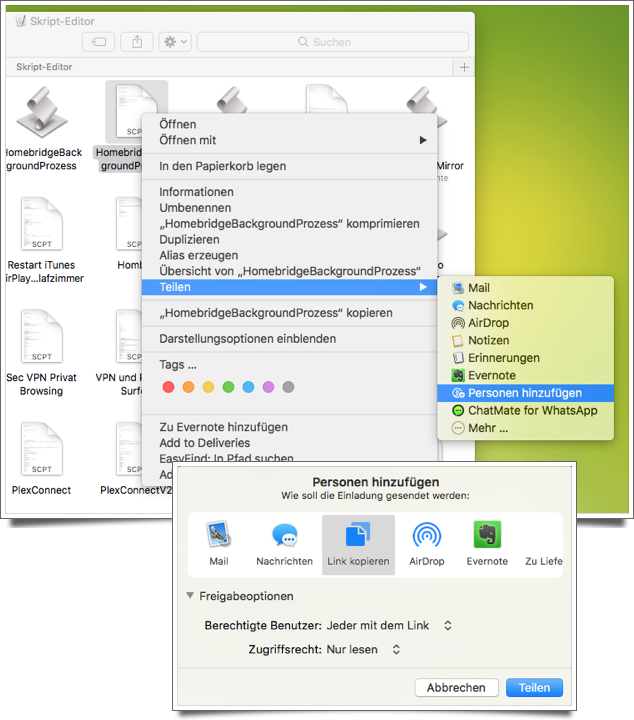634x720 pixels.
Task: Open the PlexConnect script file
Action: (x=40, y=450)
